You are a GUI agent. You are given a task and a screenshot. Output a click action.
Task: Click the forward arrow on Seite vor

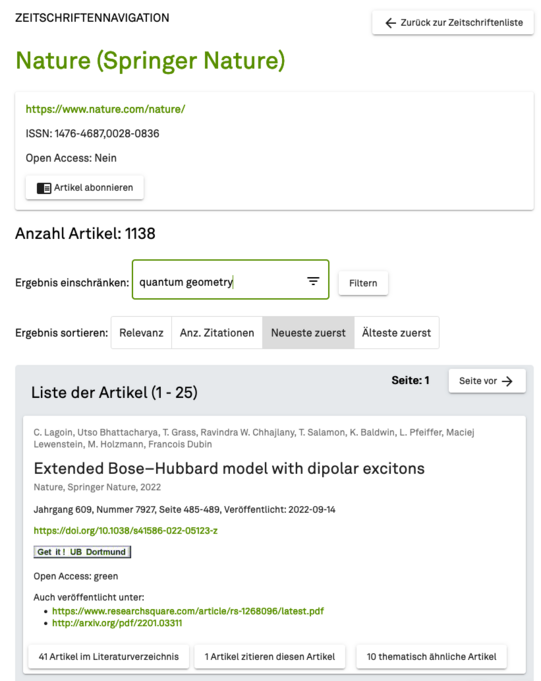507,381
